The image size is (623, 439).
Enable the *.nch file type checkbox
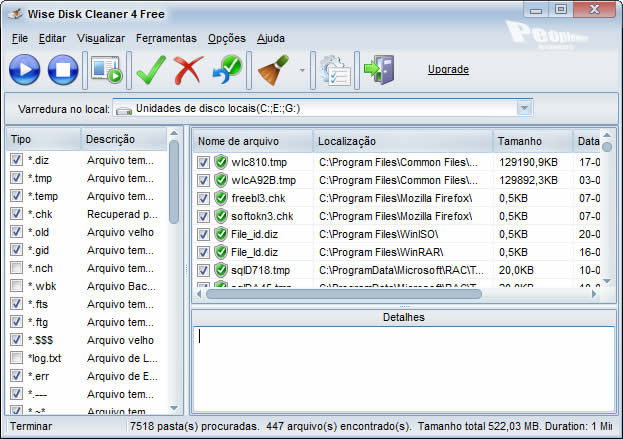click(16, 268)
